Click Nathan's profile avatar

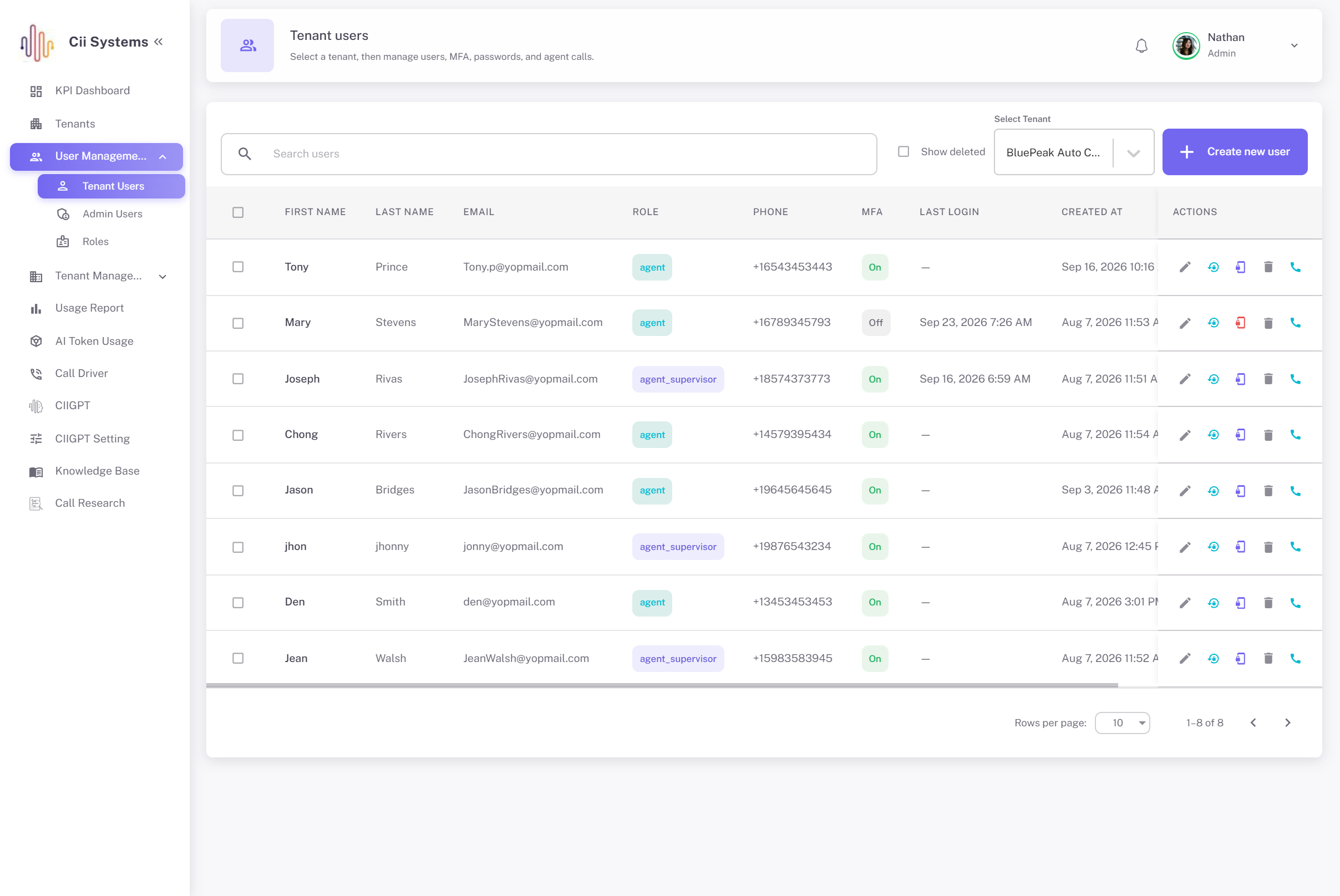[x=1186, y=45]
